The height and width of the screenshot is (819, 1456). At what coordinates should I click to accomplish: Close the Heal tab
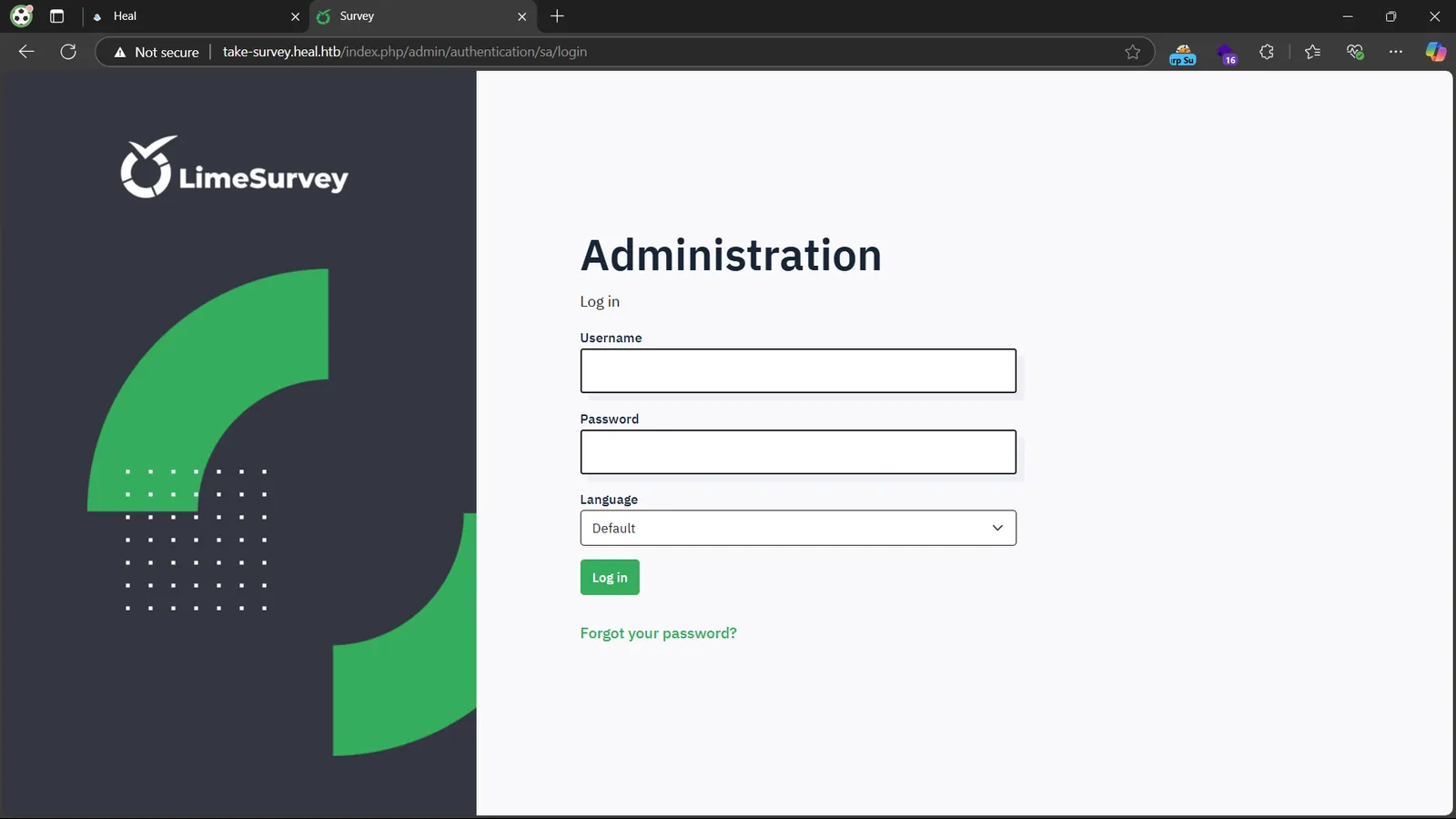(x=295, y=16)
